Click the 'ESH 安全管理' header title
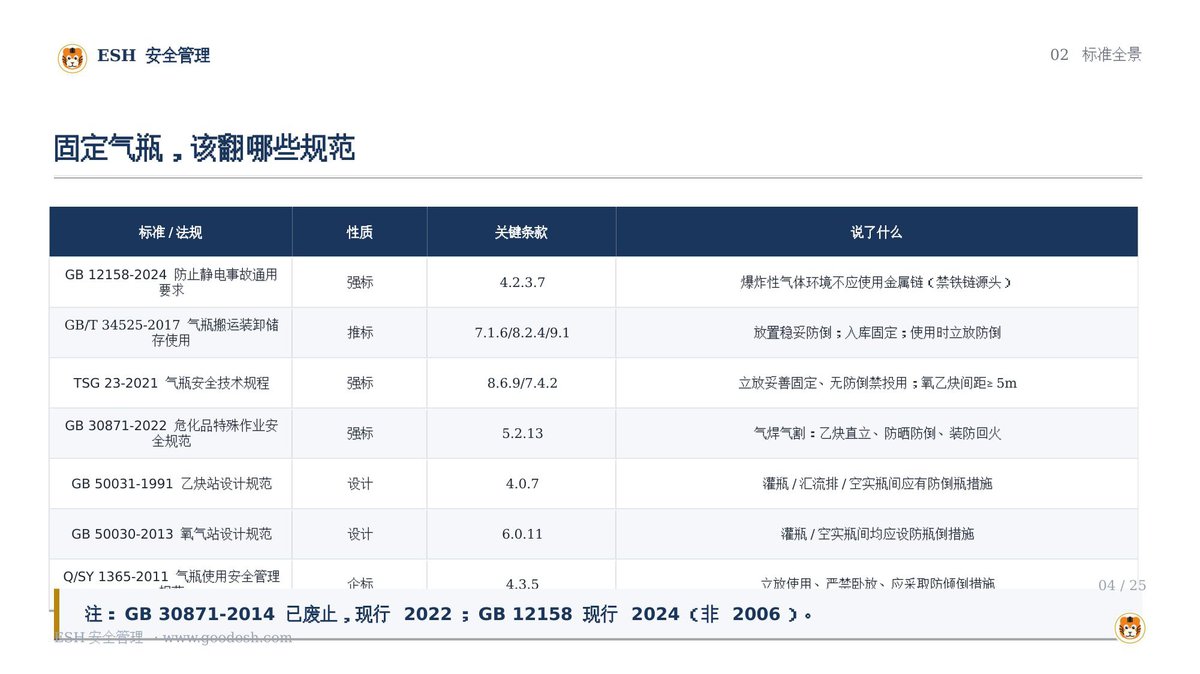Viewport: 1200px width, 674px height. 153,56
